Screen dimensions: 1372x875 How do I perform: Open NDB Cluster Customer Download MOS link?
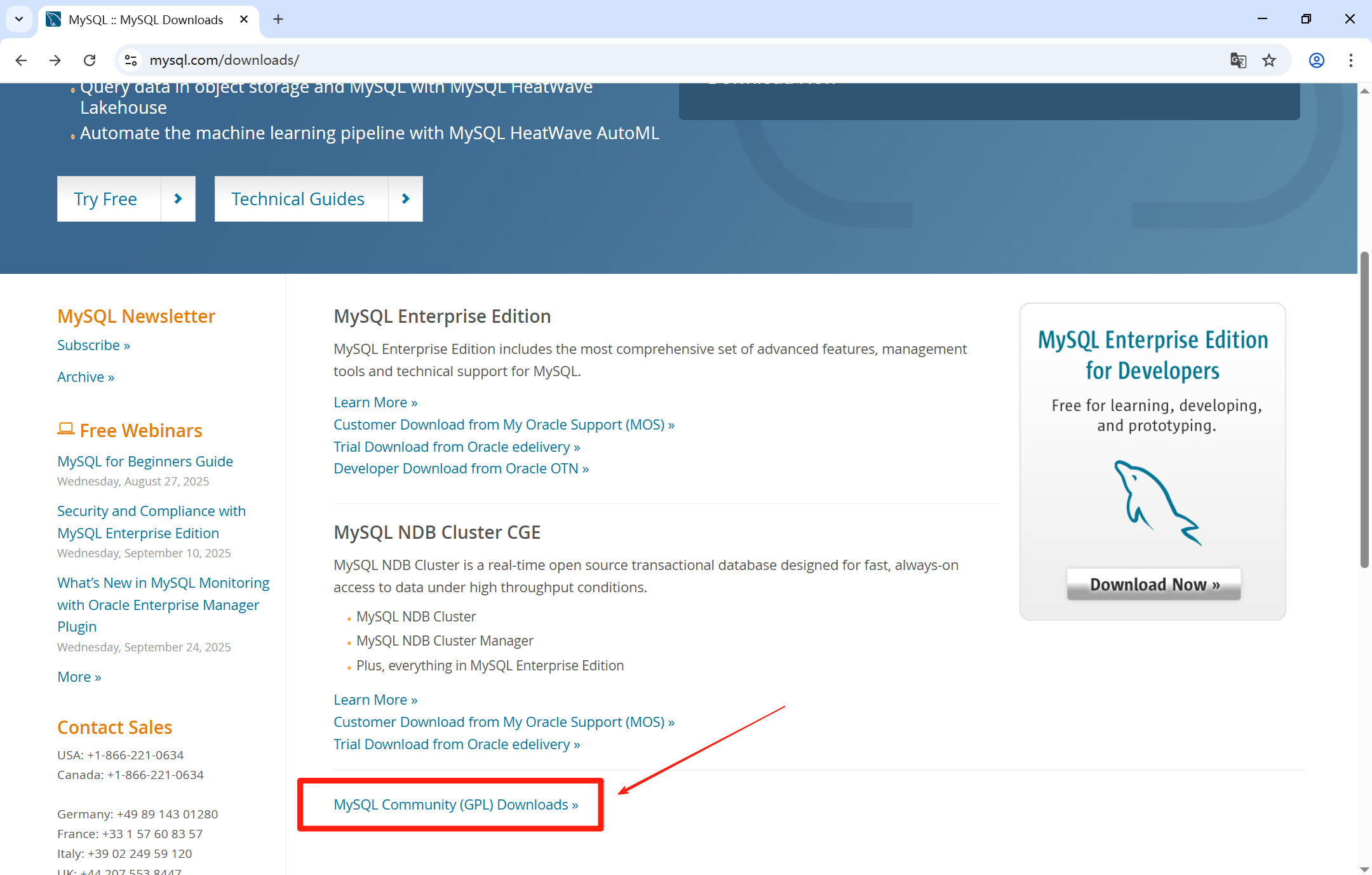[x=504, y=722]
